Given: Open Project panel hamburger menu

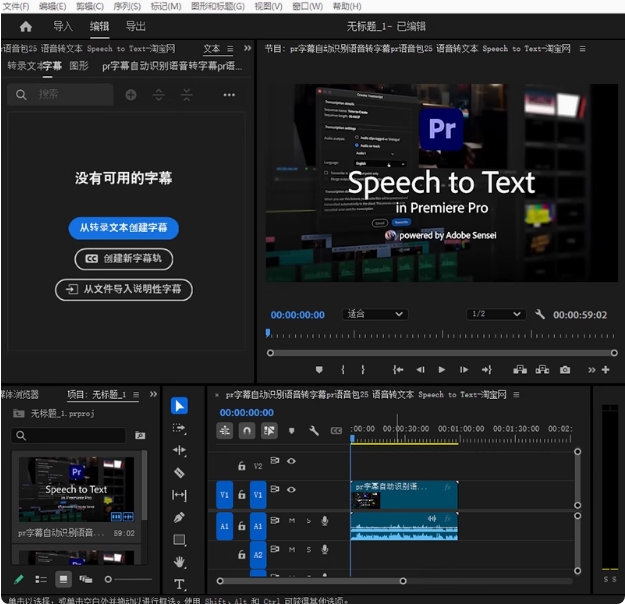Looking at the screenshot, I should (x=136, y=395).
